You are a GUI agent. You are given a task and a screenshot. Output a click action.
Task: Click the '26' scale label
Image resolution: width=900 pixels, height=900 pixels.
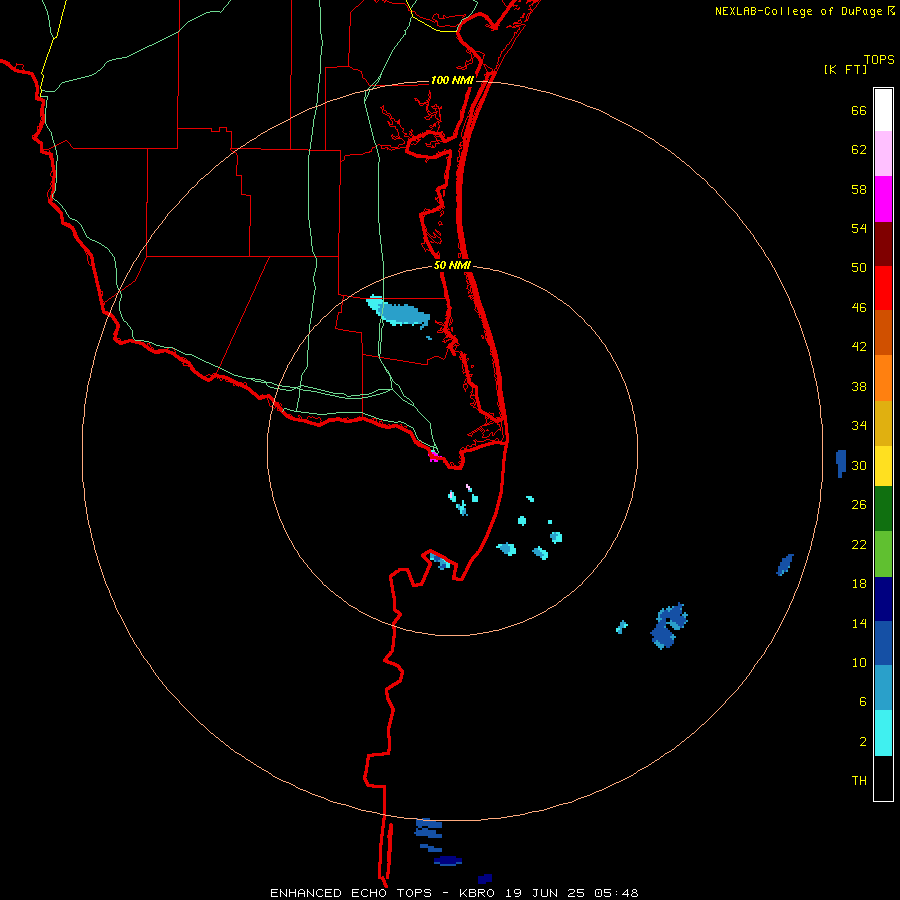(859, 505)
